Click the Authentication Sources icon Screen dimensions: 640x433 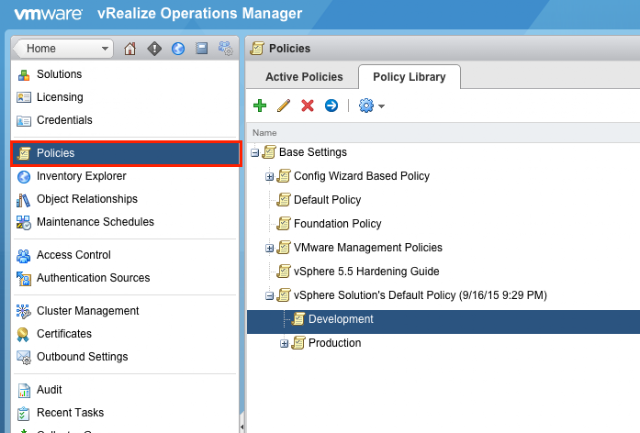tap(24, 278)
